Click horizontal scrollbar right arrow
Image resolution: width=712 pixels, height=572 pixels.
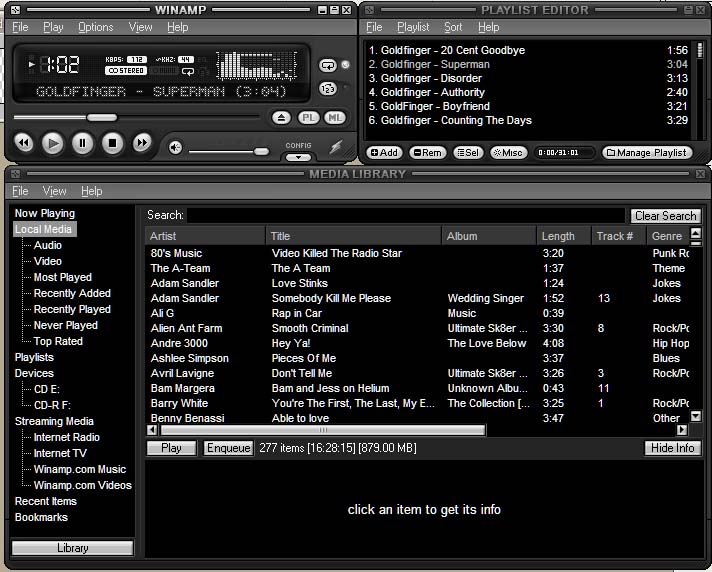(x=682, y=429)
